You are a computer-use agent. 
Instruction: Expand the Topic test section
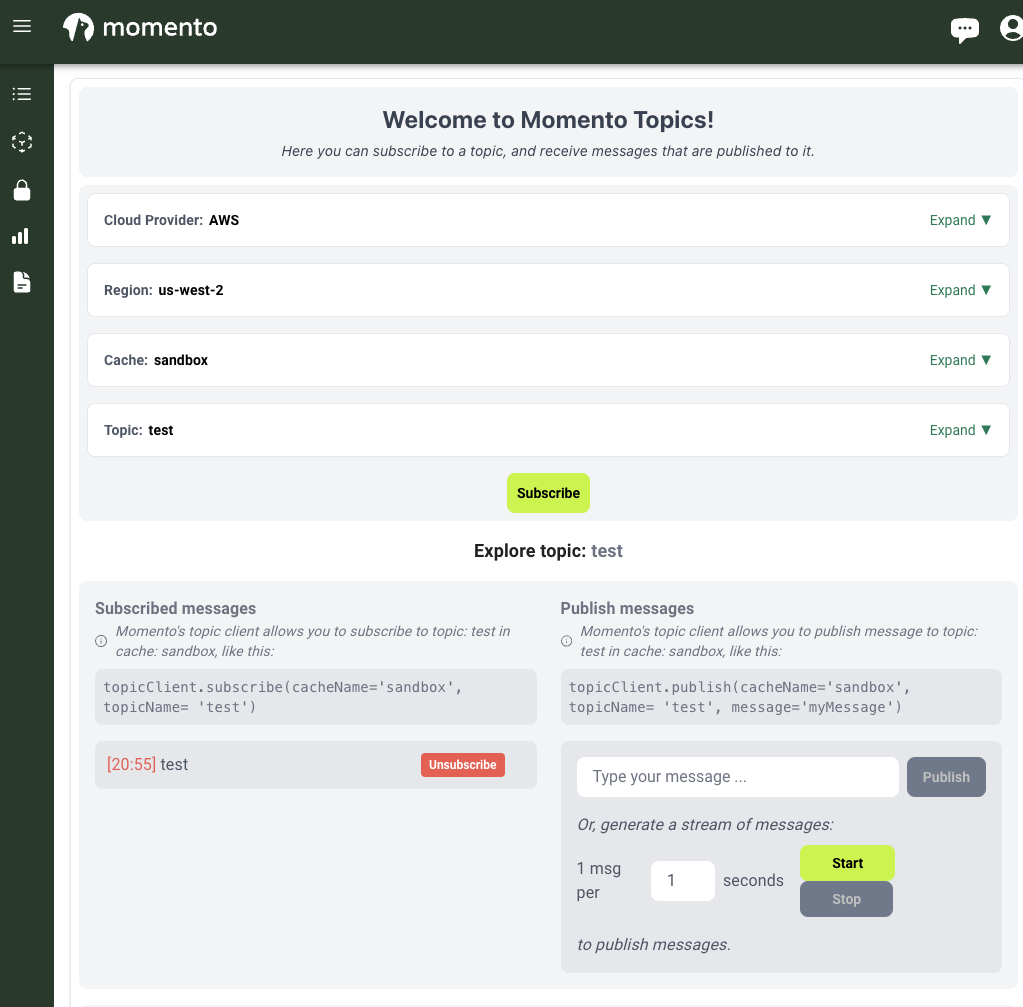[960, 430]
